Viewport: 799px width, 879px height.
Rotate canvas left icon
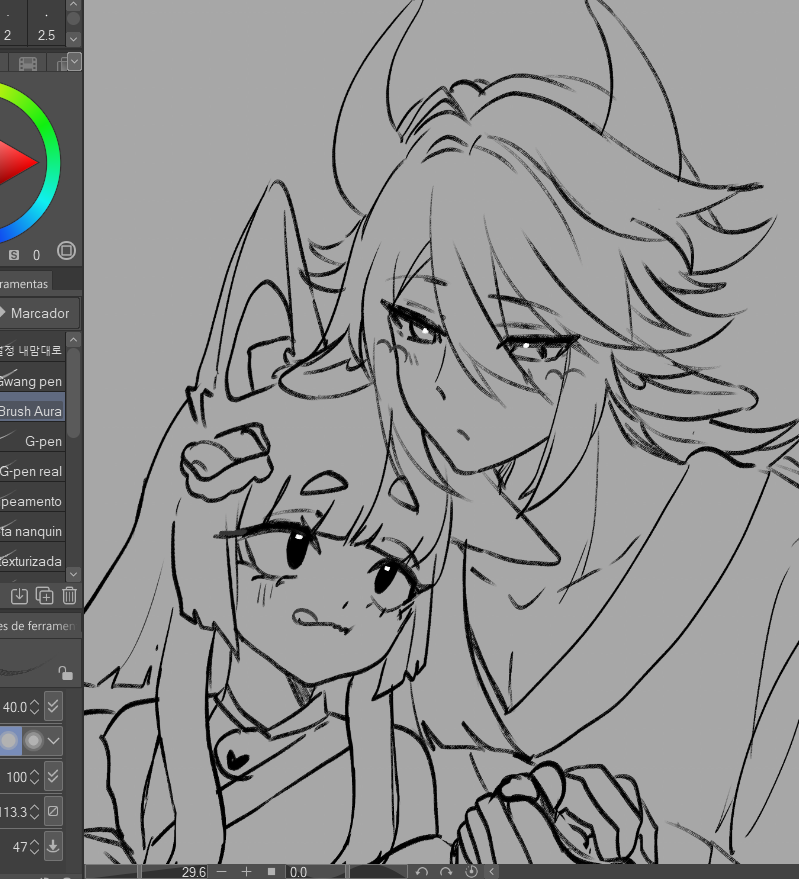[422, 872]
